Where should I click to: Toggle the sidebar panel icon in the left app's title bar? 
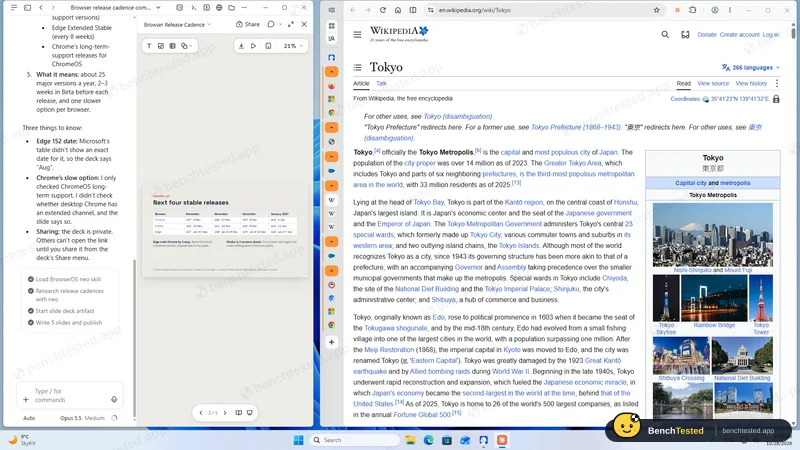tap(28, 8)
